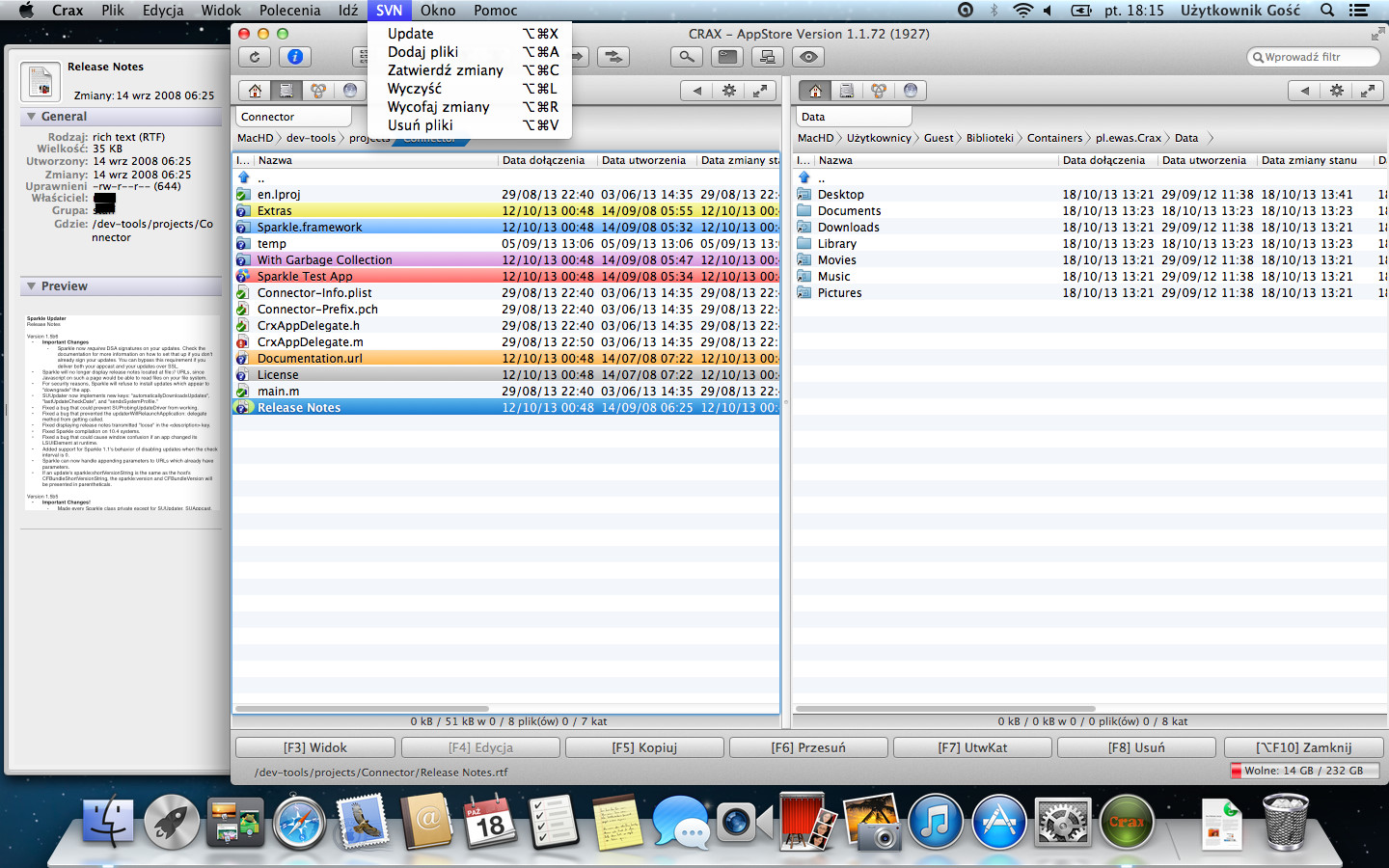Click Biblioteki breadcrumb segment
1389x868 pixels.
990,138
